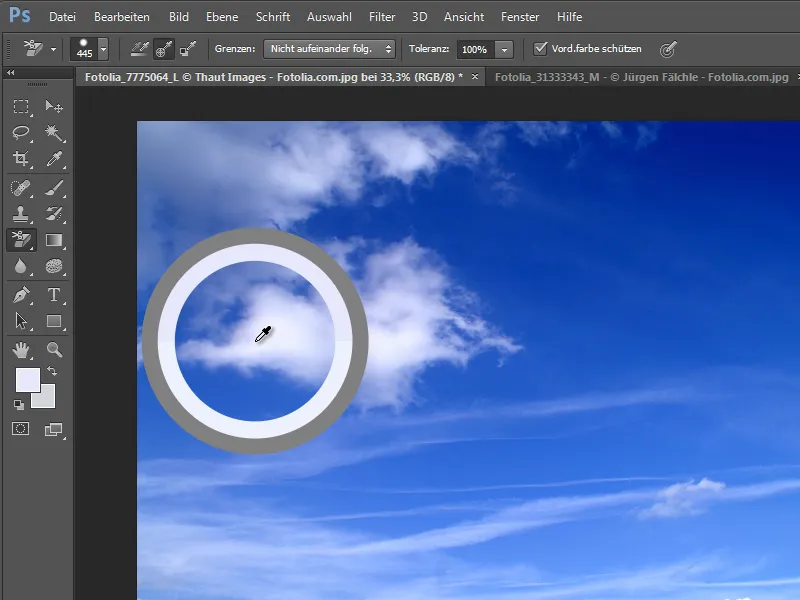Open the brush preset picker arrow

coord(104,49)
